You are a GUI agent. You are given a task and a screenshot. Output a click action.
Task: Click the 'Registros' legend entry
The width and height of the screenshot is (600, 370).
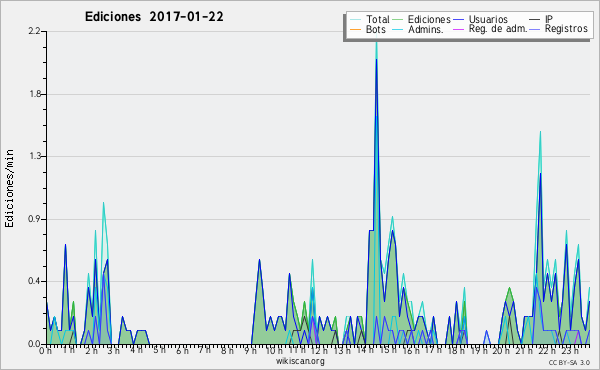pos(558,29)
